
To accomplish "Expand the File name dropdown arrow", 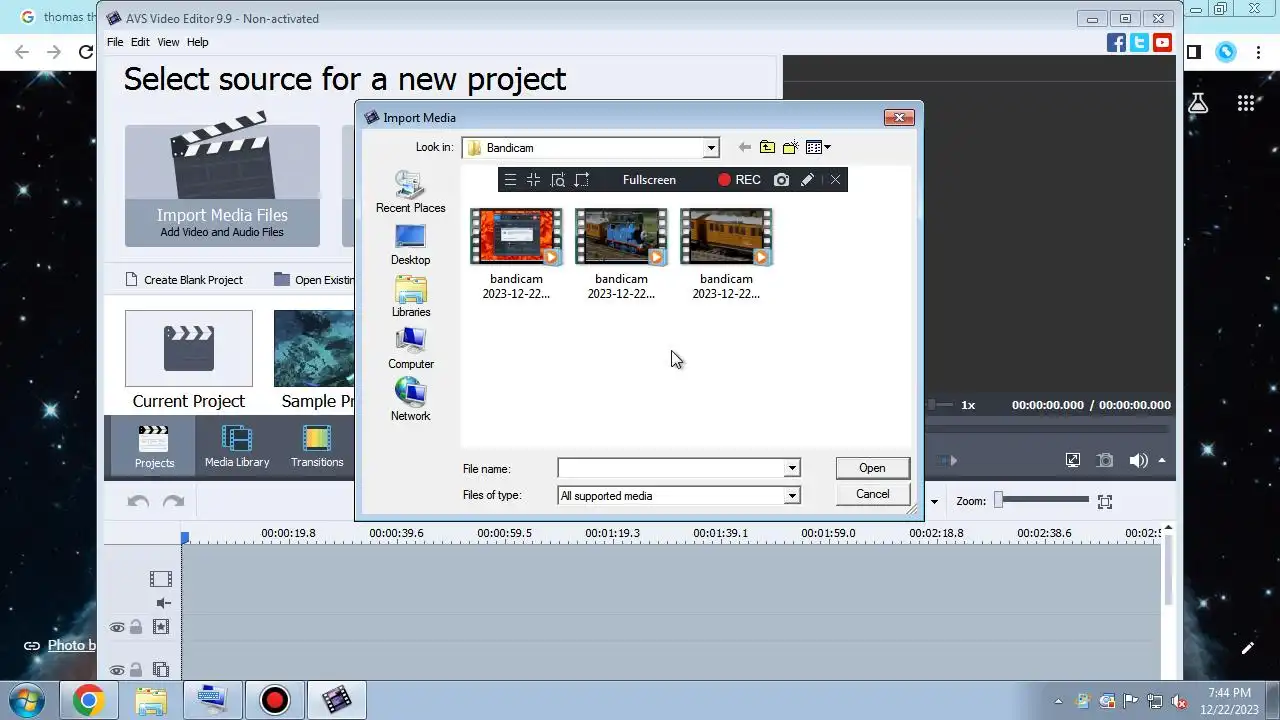I will pos(791,468).
